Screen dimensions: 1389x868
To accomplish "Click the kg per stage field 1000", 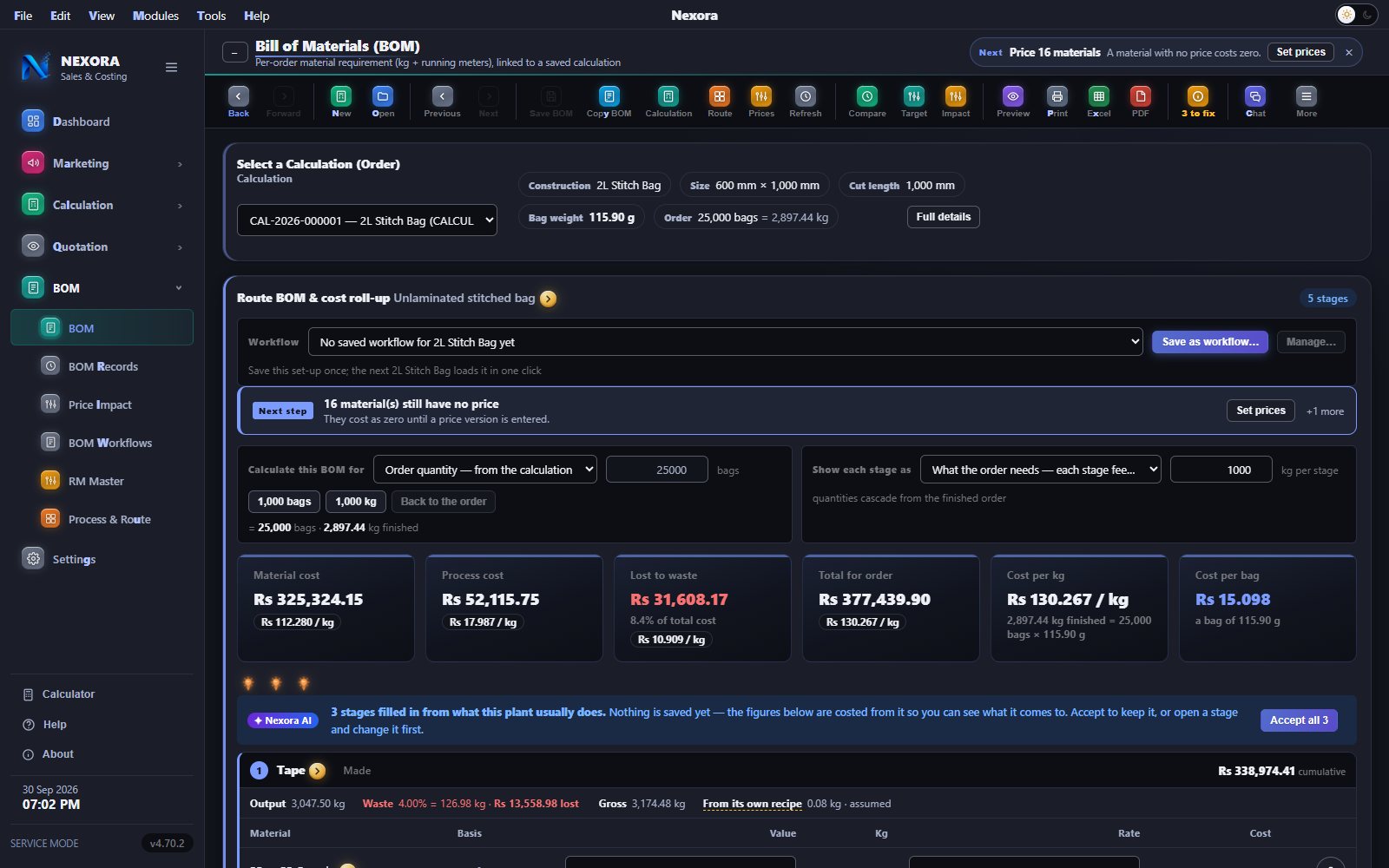I will coord(1221,470).
